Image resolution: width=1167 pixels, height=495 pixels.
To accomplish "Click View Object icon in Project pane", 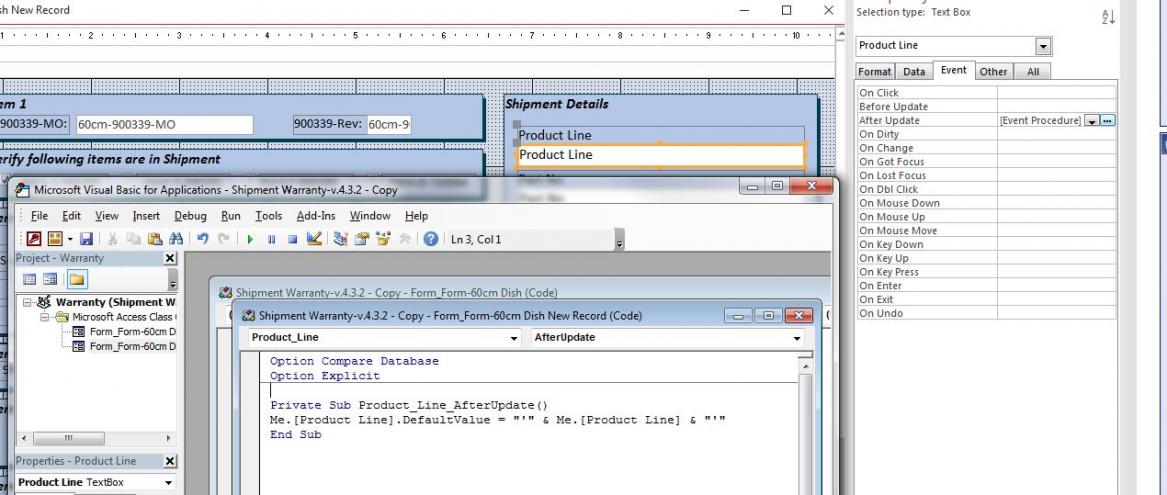I will point(50,280).
